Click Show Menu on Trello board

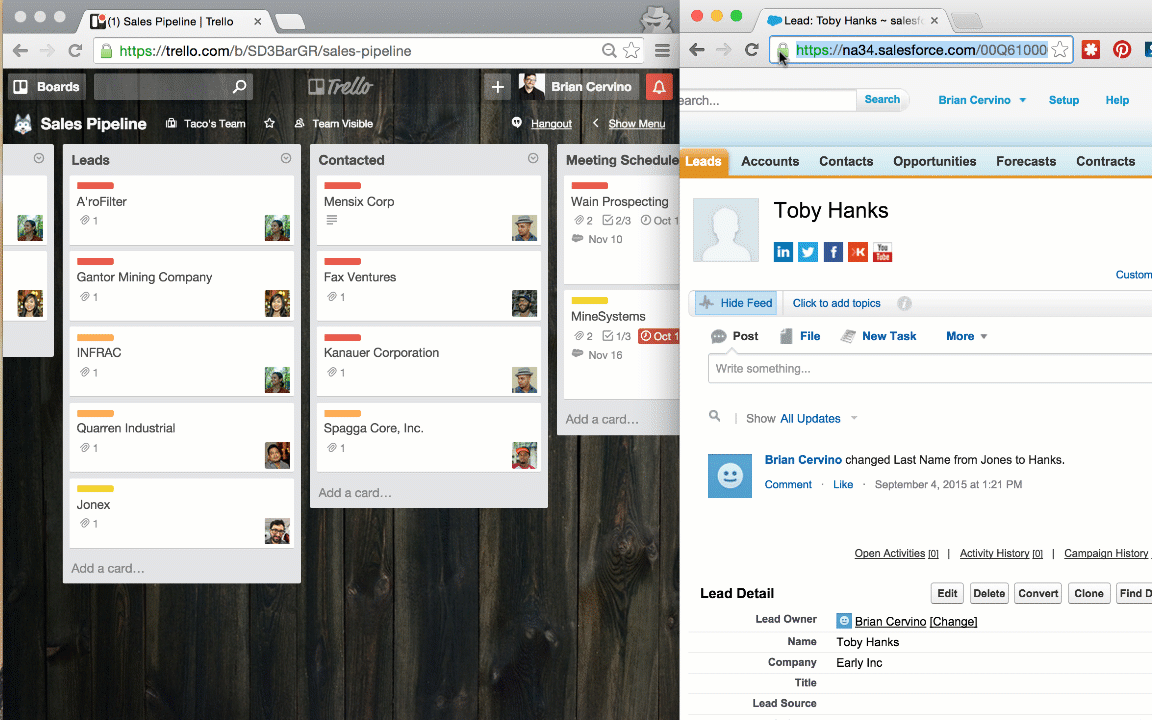click(x=636, y=123)
